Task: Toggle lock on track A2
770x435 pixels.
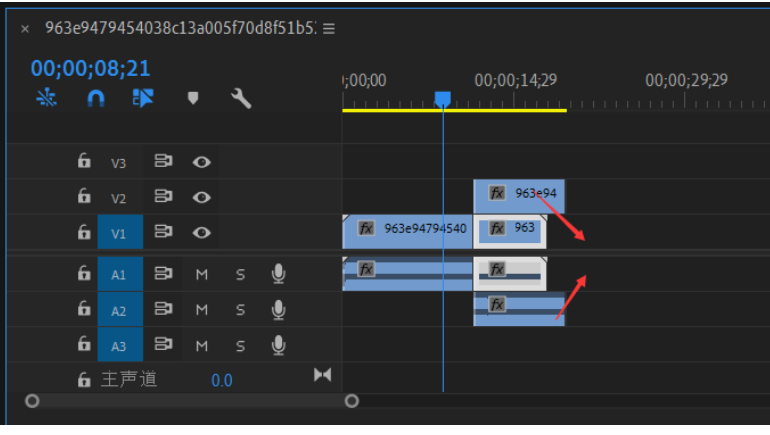Action: (84, 309)
